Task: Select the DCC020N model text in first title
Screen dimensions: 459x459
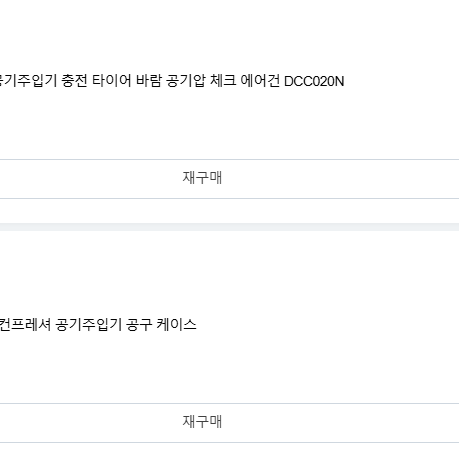Action: [x=314, y=81]
